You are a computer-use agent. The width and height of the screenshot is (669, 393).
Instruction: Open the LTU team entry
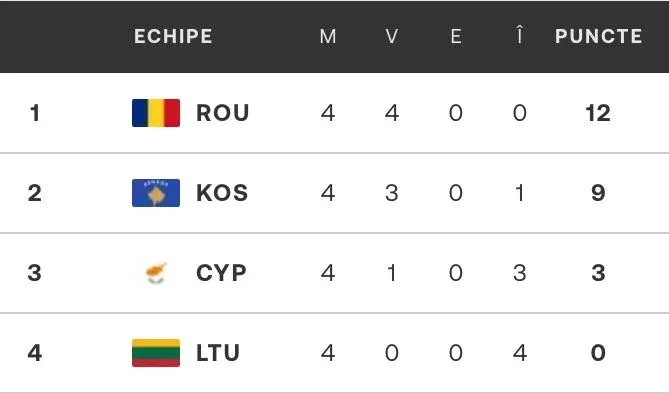coord(218,353)
